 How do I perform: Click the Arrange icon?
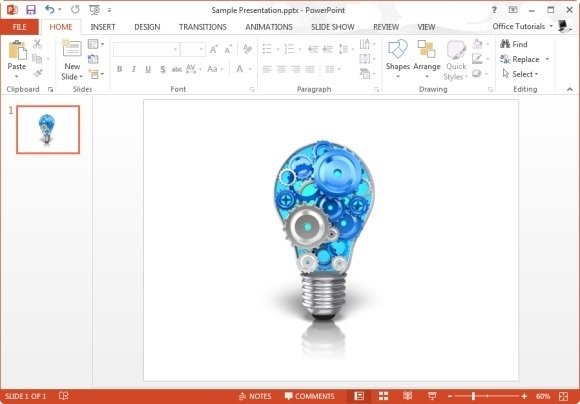[x=426, y=49]
